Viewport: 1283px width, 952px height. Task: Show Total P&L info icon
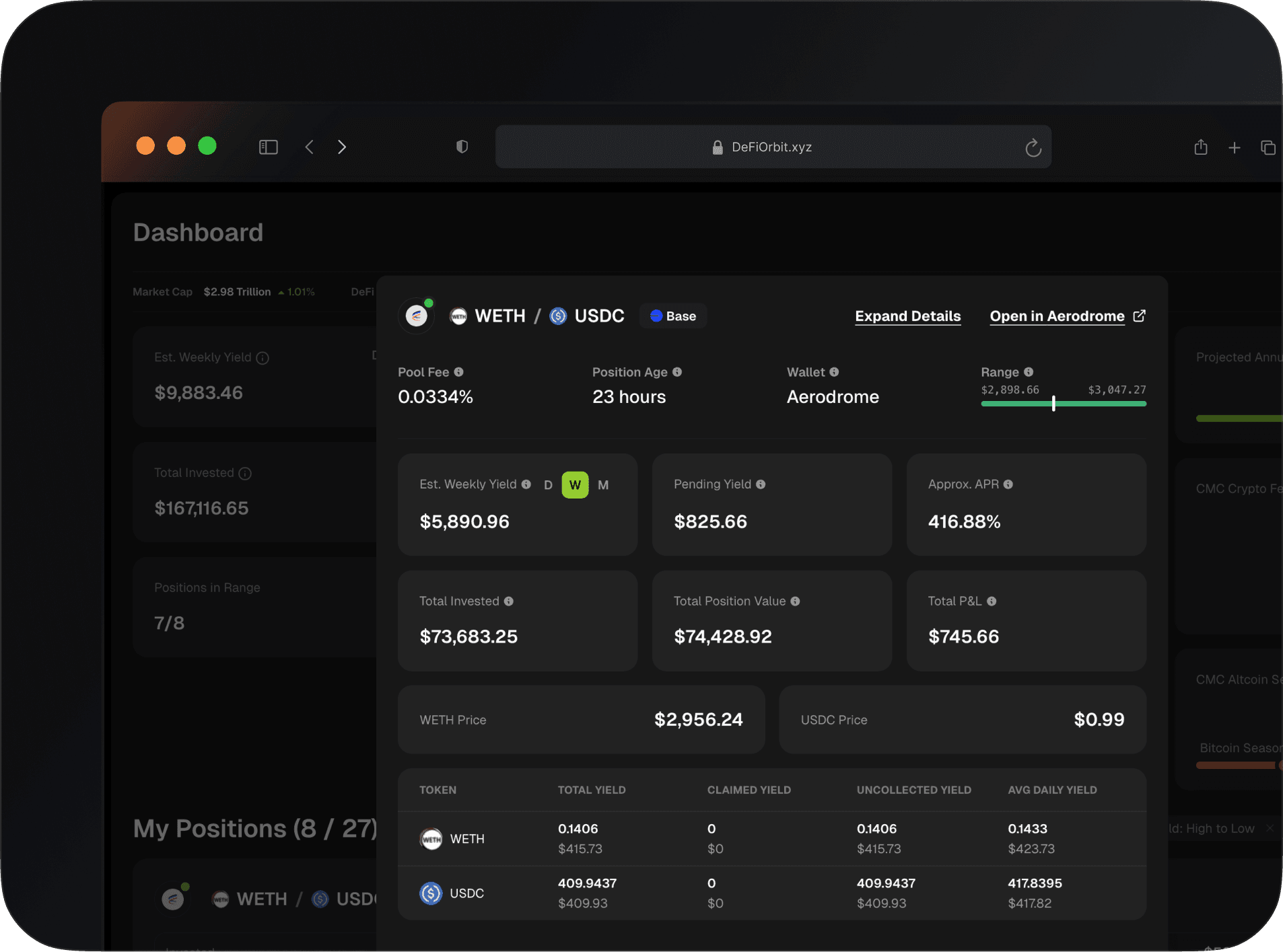[992, 601]
